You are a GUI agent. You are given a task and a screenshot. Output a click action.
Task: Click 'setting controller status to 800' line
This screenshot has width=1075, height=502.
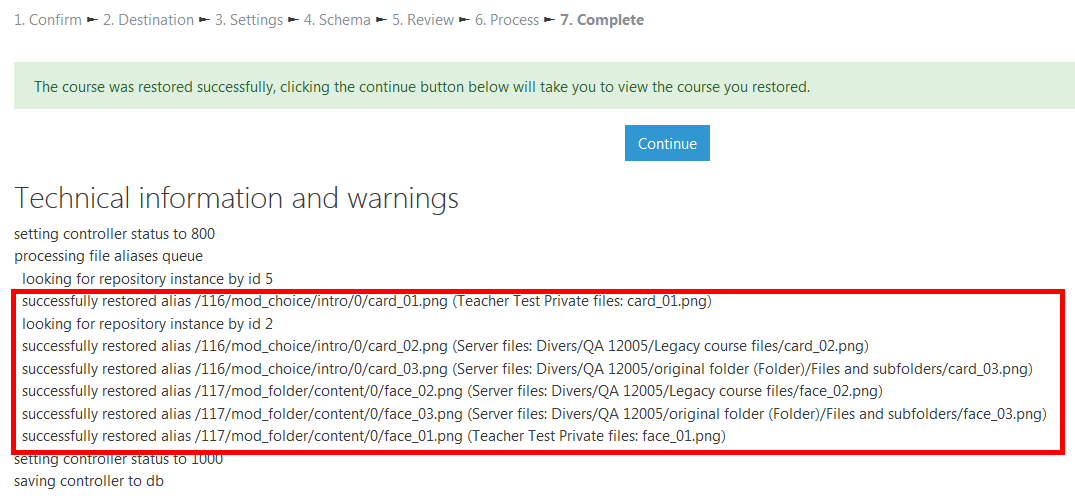click(114, 235)
